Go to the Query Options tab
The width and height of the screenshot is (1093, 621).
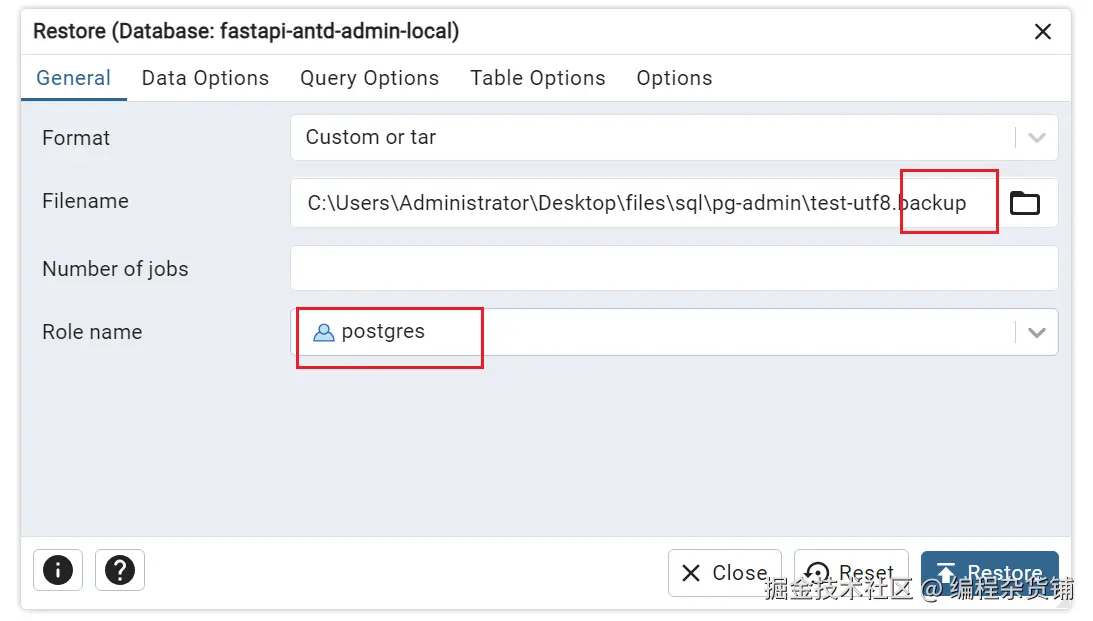(x=369, y=78)
